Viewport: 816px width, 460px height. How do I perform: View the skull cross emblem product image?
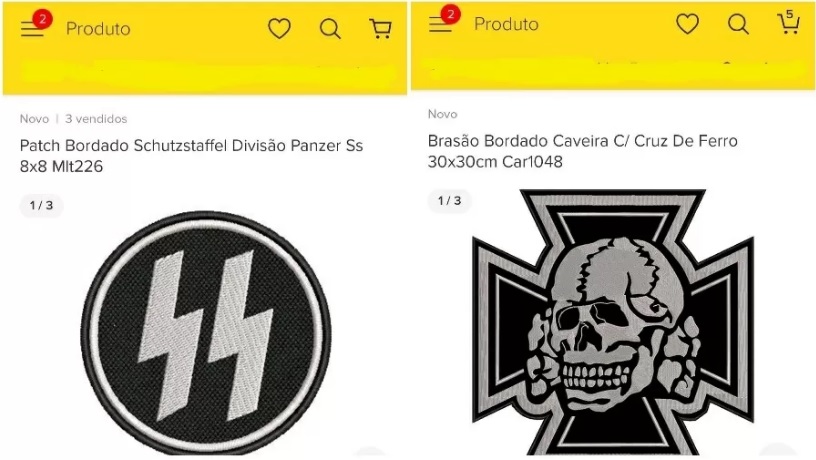click(x=613, y=323)
